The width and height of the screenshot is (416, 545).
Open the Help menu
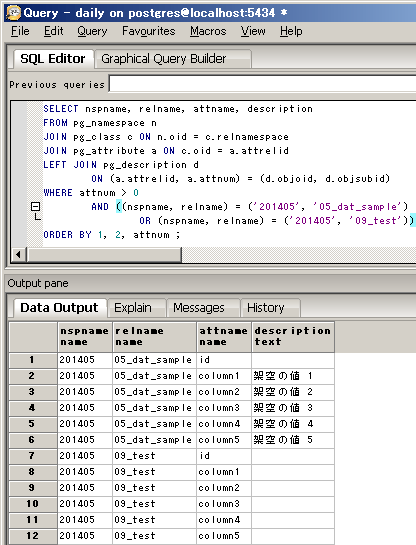point(291,31)
